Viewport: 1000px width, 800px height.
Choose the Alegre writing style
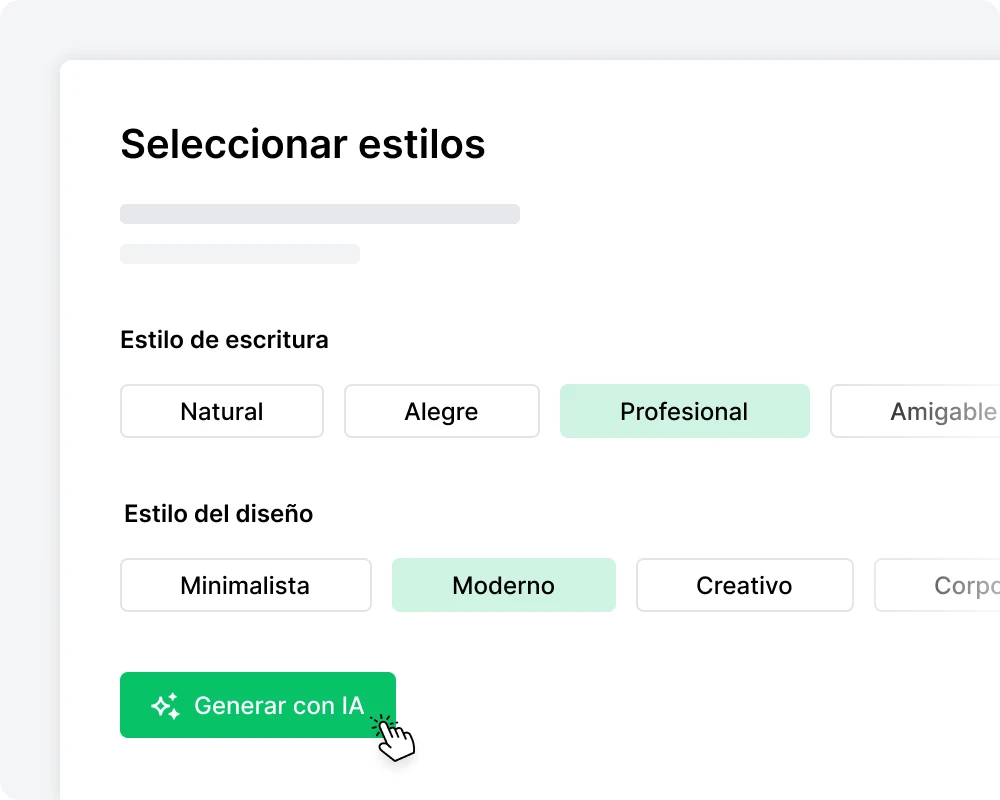click(x=441, y=412)
